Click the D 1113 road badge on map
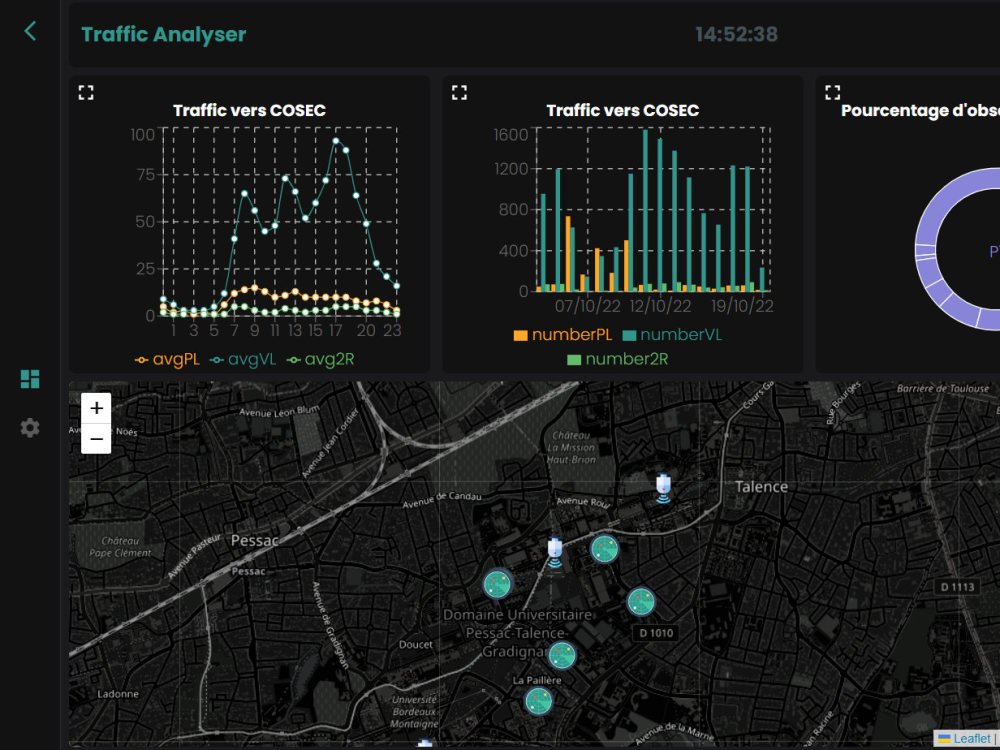 (x=957, y=587)
